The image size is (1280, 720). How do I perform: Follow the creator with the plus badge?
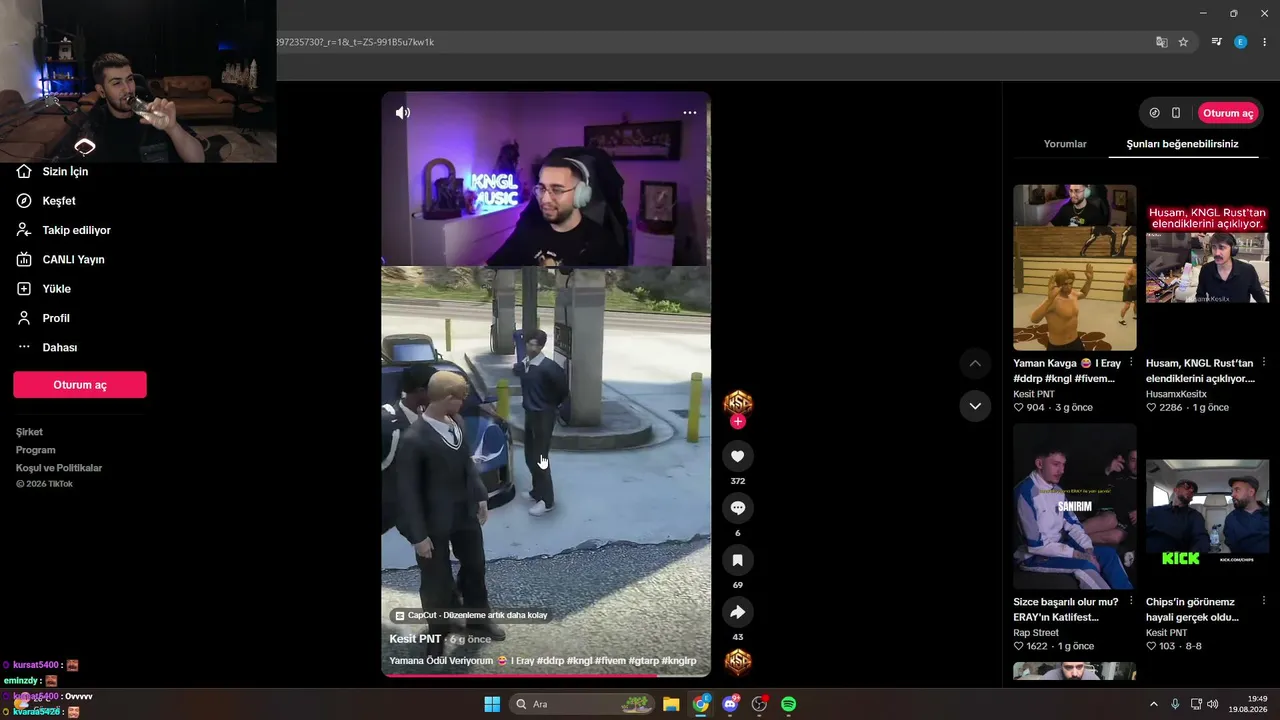coord(738,422)
